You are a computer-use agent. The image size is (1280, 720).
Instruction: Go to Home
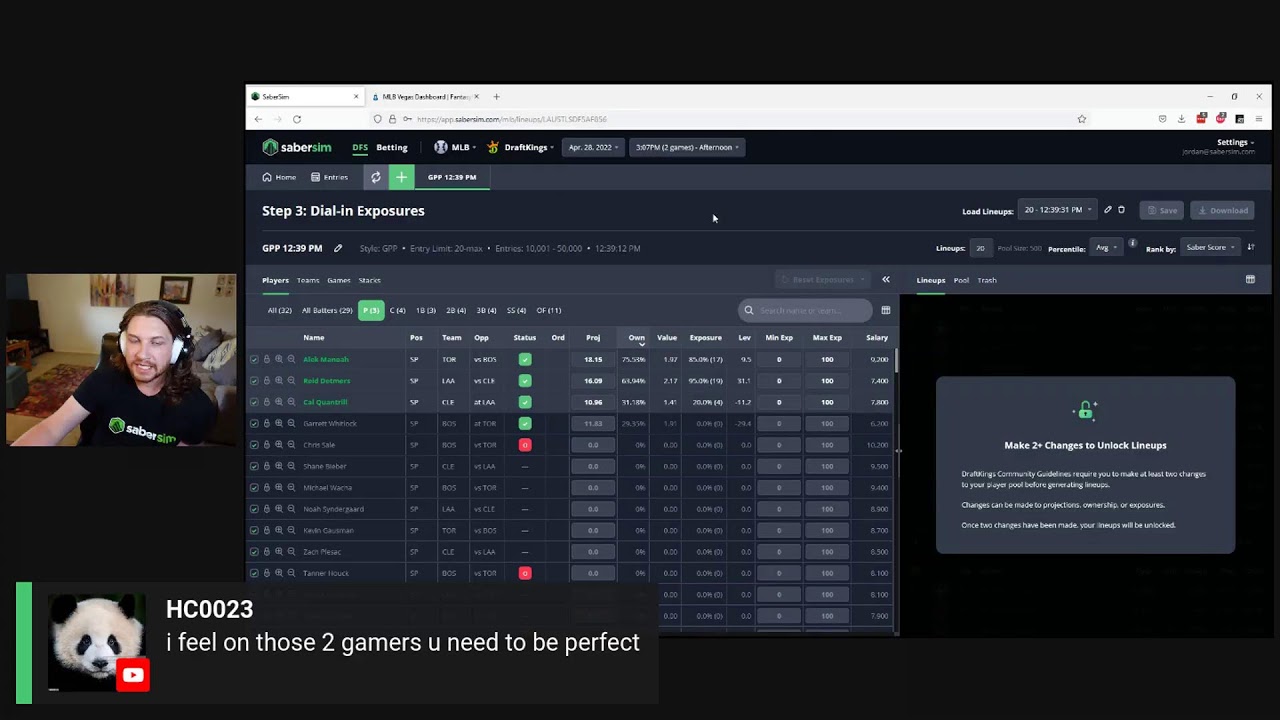click(279, 177)
